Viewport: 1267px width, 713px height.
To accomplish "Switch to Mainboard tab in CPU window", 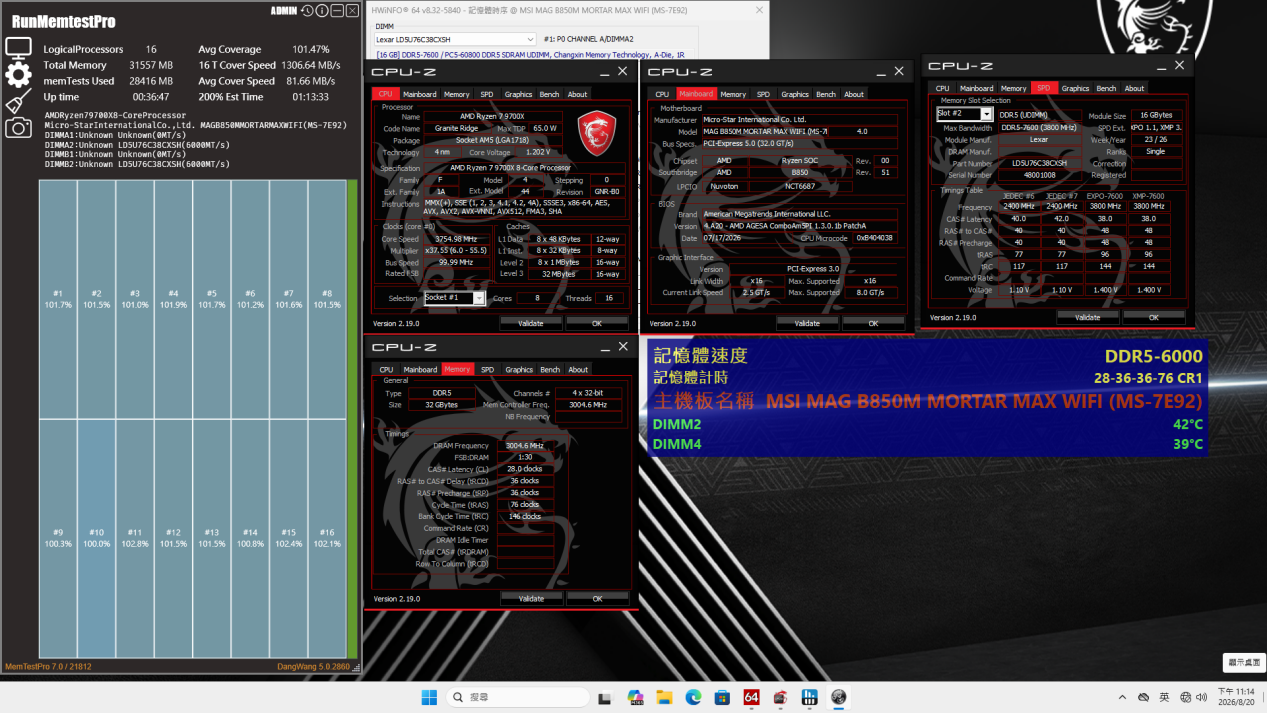I will tap(420, 94).
